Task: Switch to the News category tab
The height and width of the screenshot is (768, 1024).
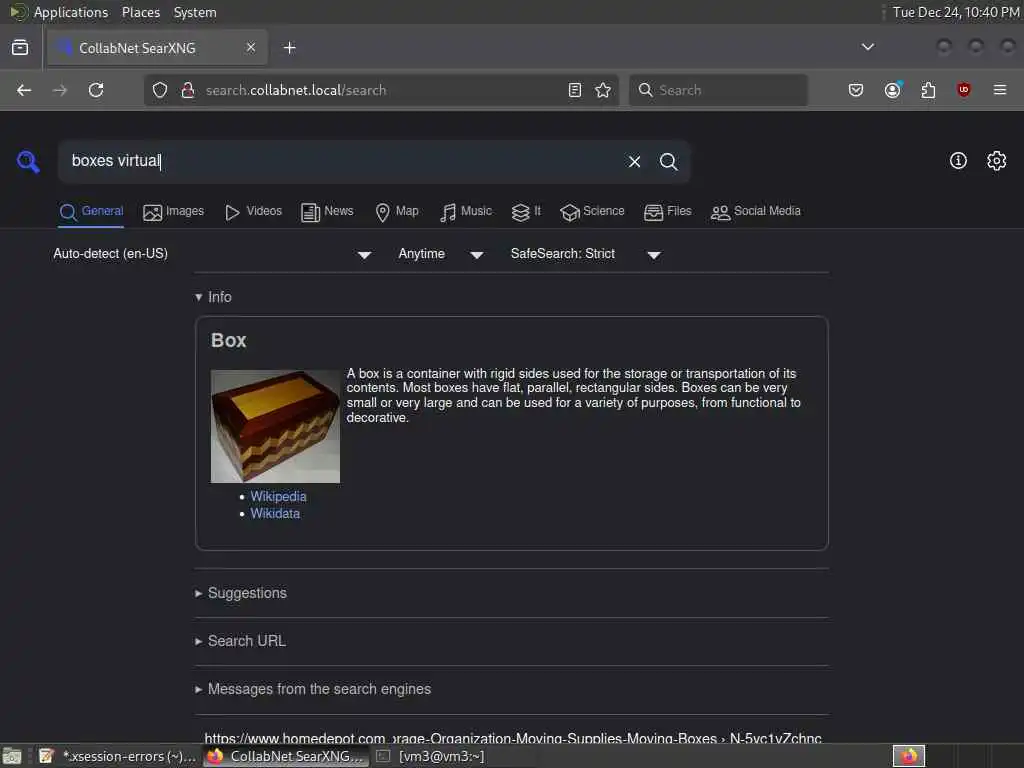Action: (327, 212)
